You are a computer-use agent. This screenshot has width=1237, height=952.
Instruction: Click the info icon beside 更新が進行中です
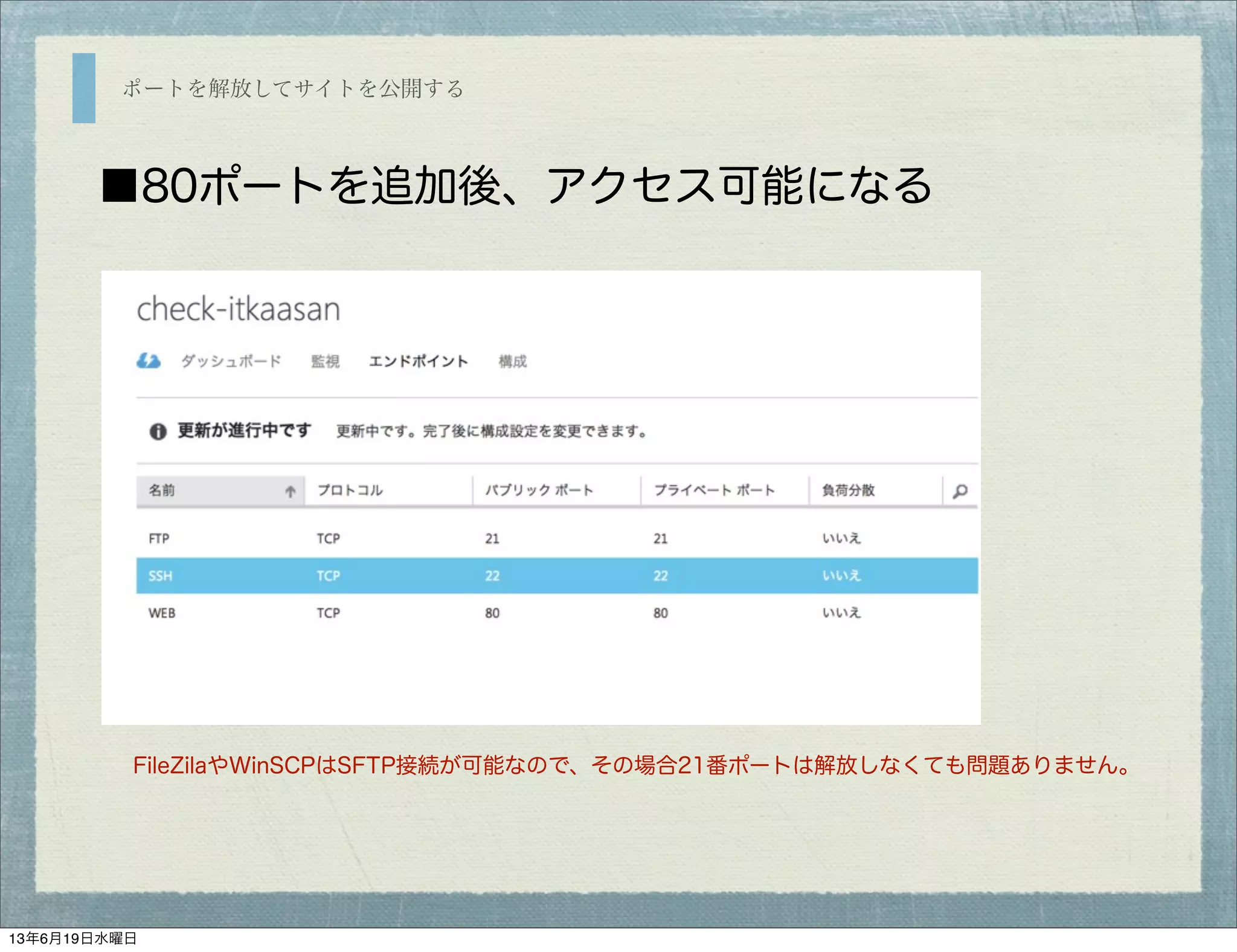(x=158, y=431)
